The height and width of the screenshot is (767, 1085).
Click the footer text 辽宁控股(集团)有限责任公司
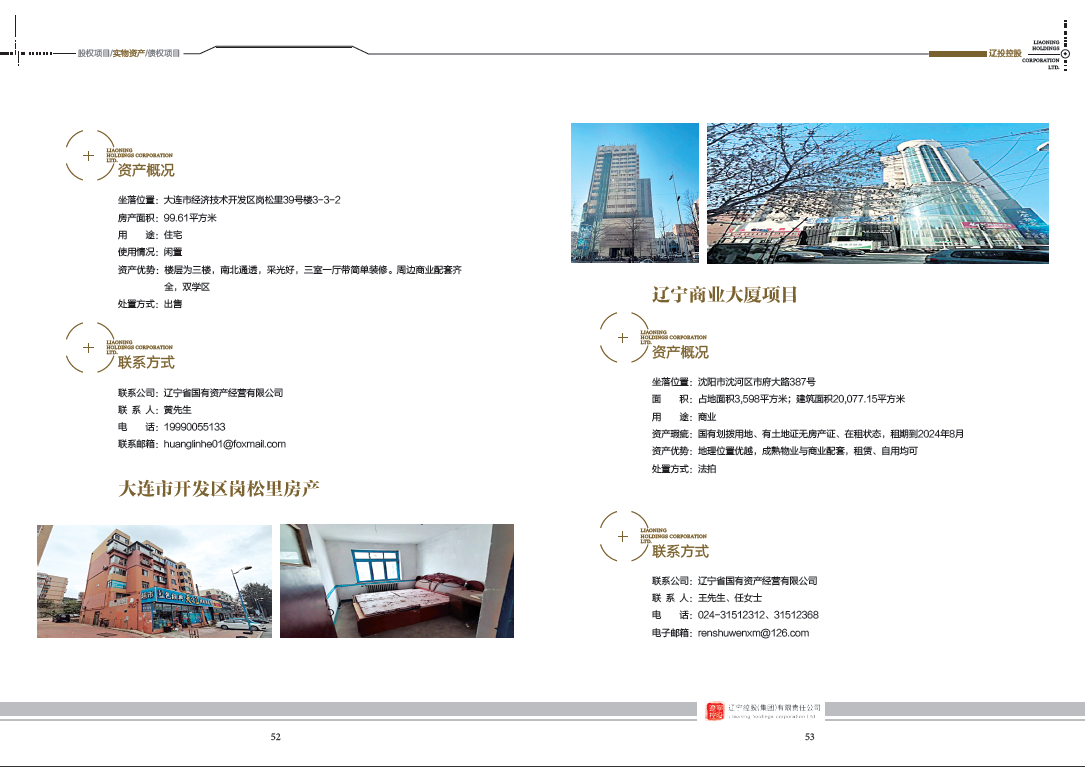click(x=774, y=708)
